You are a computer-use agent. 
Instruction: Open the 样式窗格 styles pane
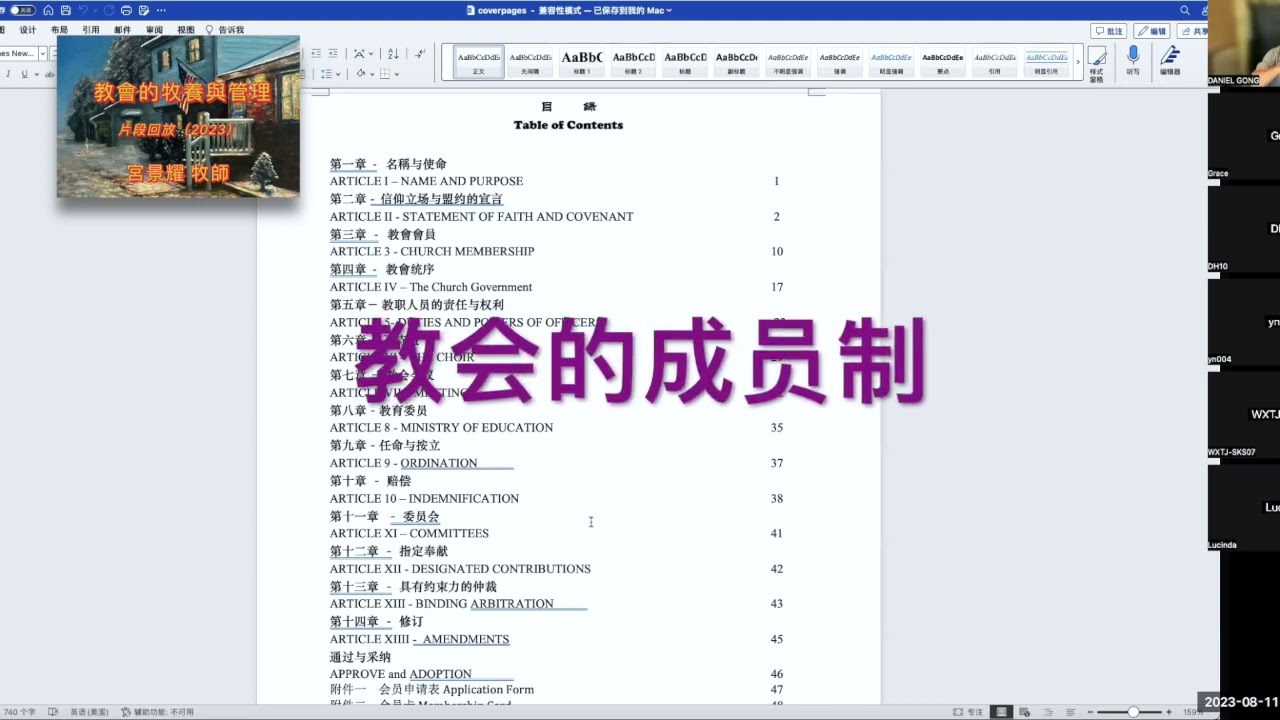click(1097, 62)
